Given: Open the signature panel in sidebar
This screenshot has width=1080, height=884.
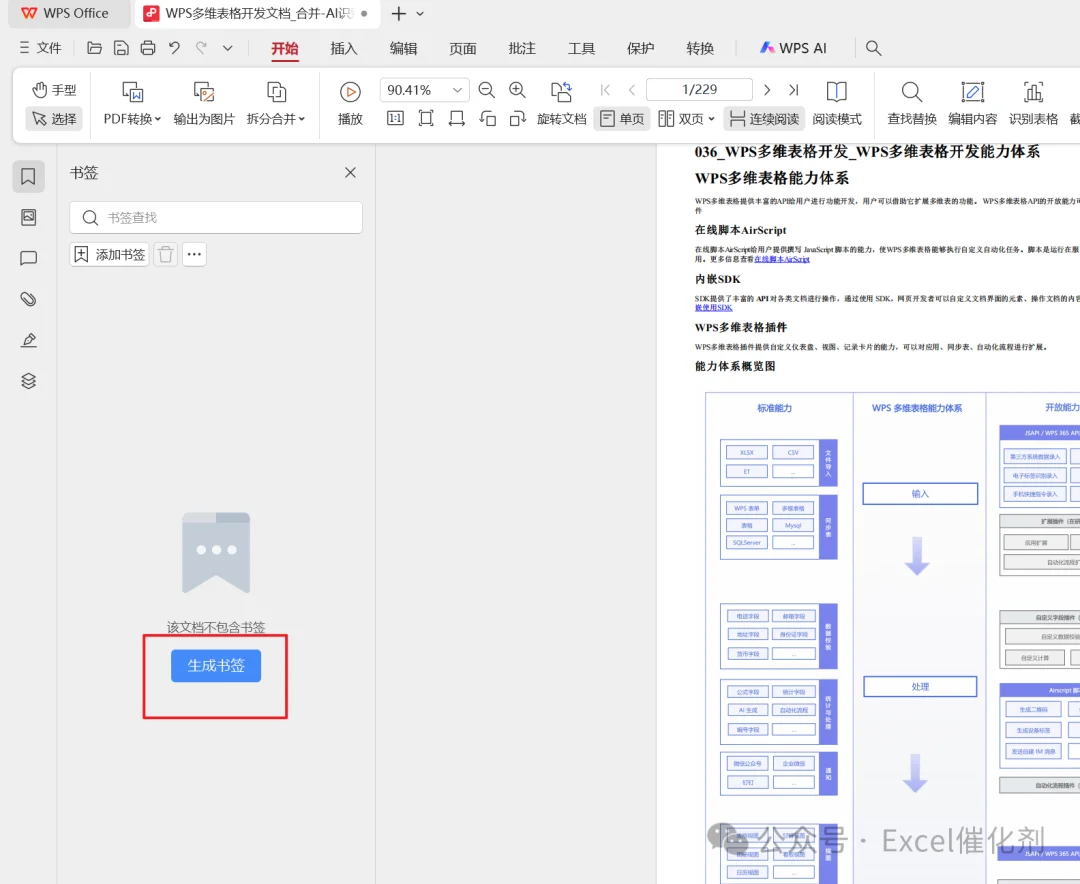Looking at the screenshot, I should (x=28, y=340).
